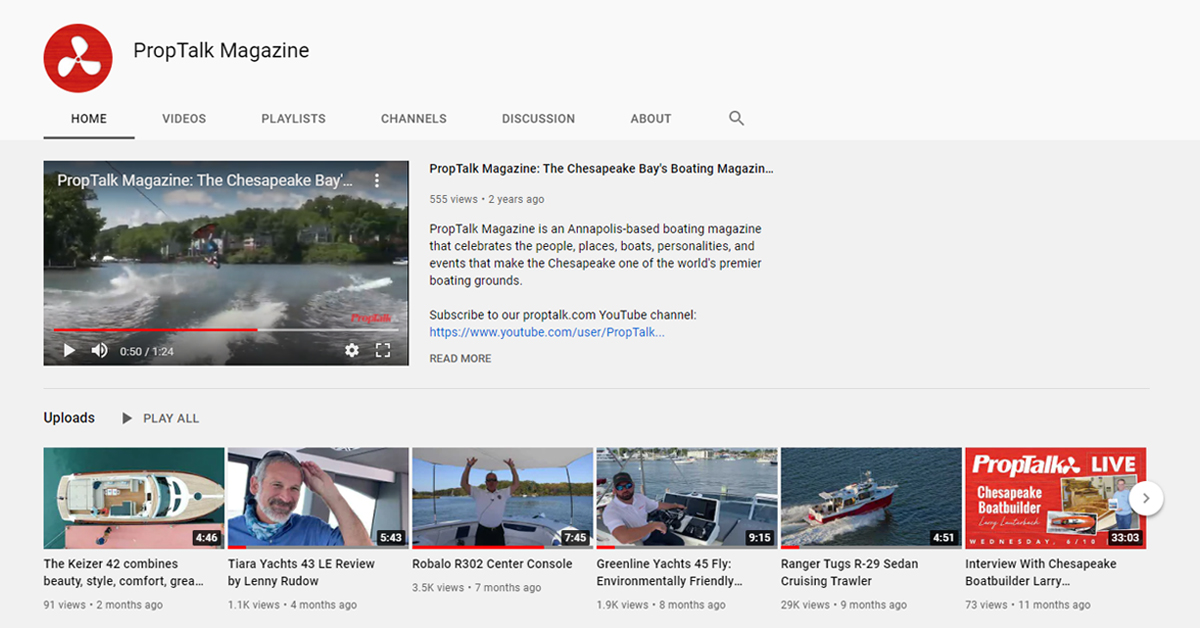Click the right arrow to see more uploads

point(1146,498)
